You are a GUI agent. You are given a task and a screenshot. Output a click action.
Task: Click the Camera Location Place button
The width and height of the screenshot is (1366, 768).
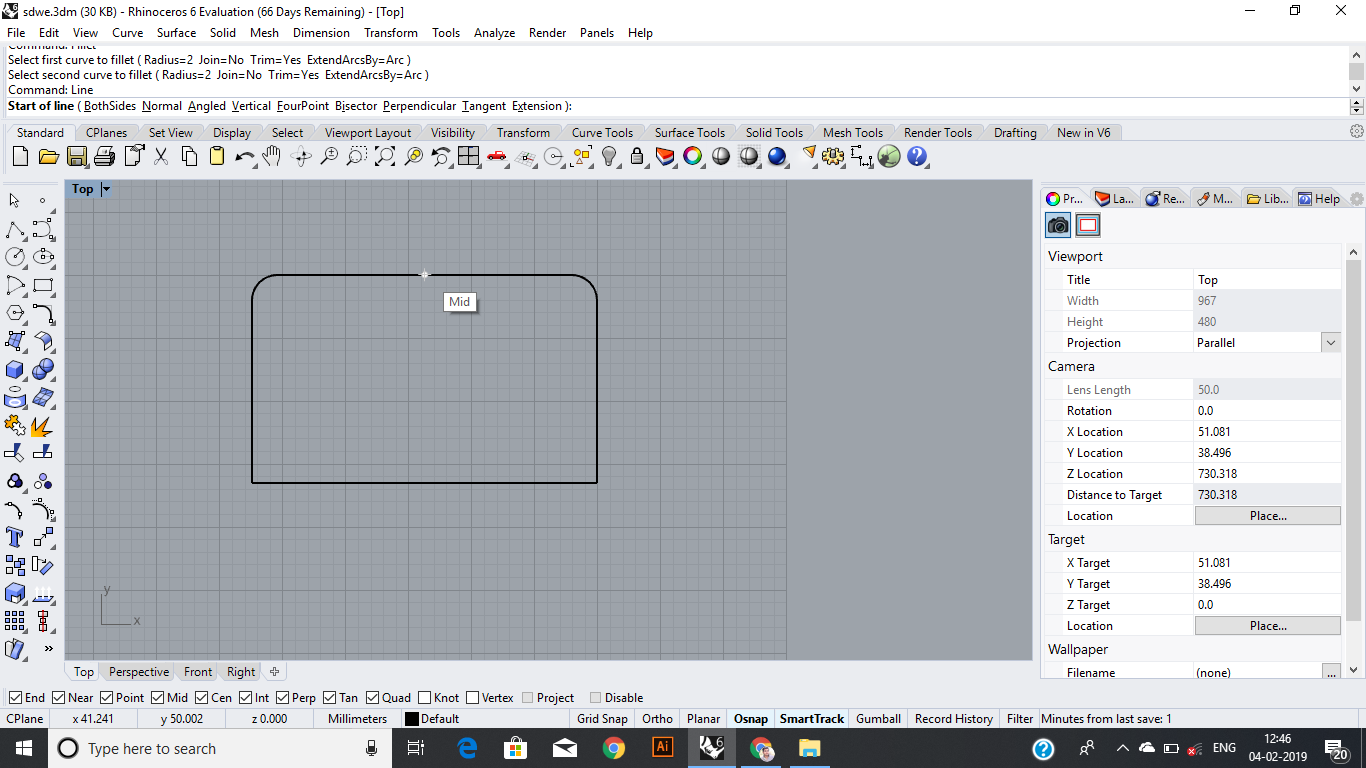click(x=1268, y=516)
